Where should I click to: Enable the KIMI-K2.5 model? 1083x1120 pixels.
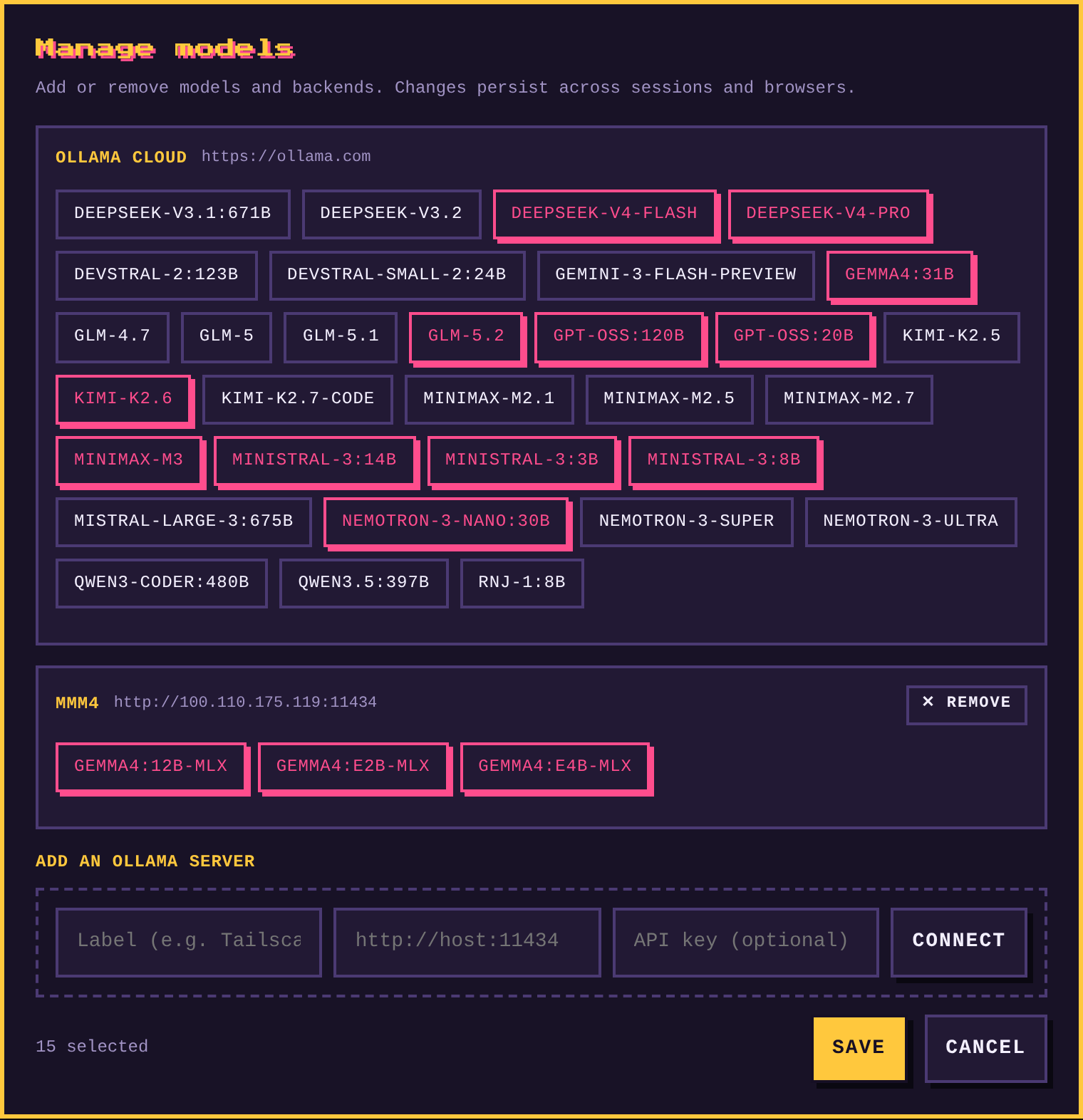click(x=952, y=336)
